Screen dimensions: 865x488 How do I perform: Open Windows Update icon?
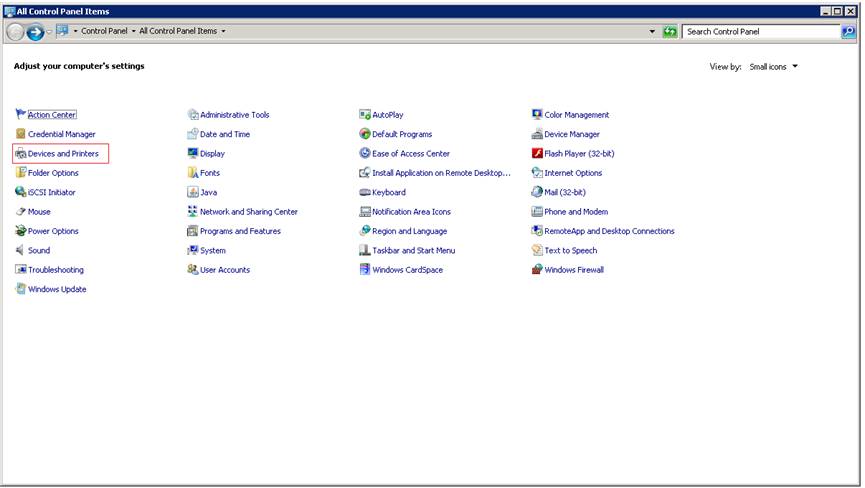[20, 288]
